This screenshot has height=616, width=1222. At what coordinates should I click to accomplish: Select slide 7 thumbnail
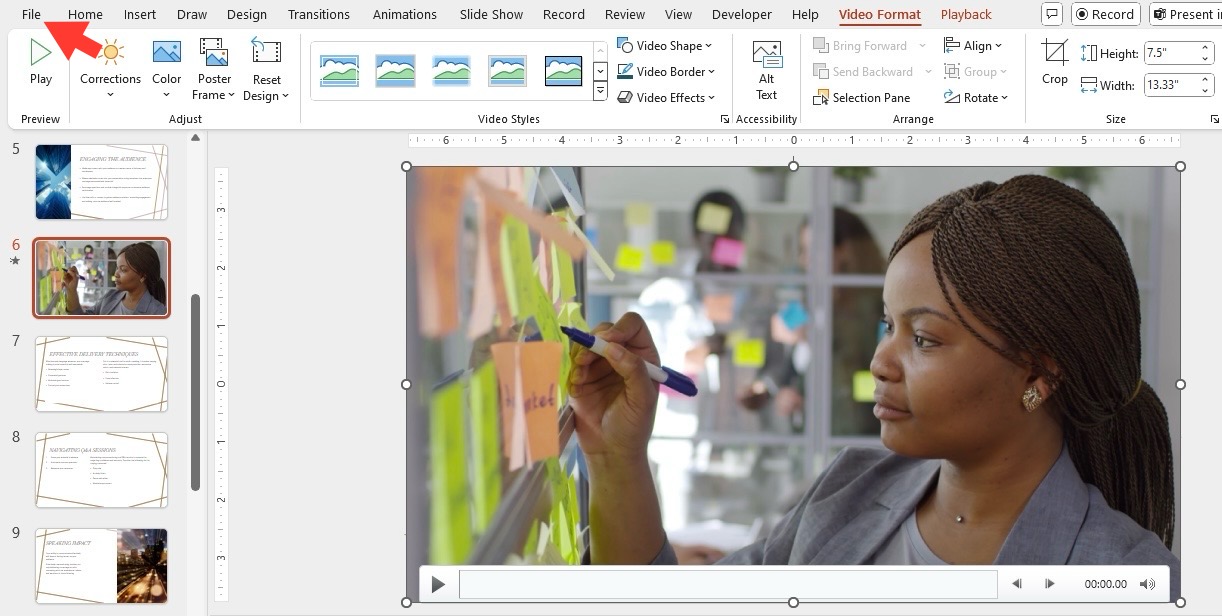pos(101,373)
